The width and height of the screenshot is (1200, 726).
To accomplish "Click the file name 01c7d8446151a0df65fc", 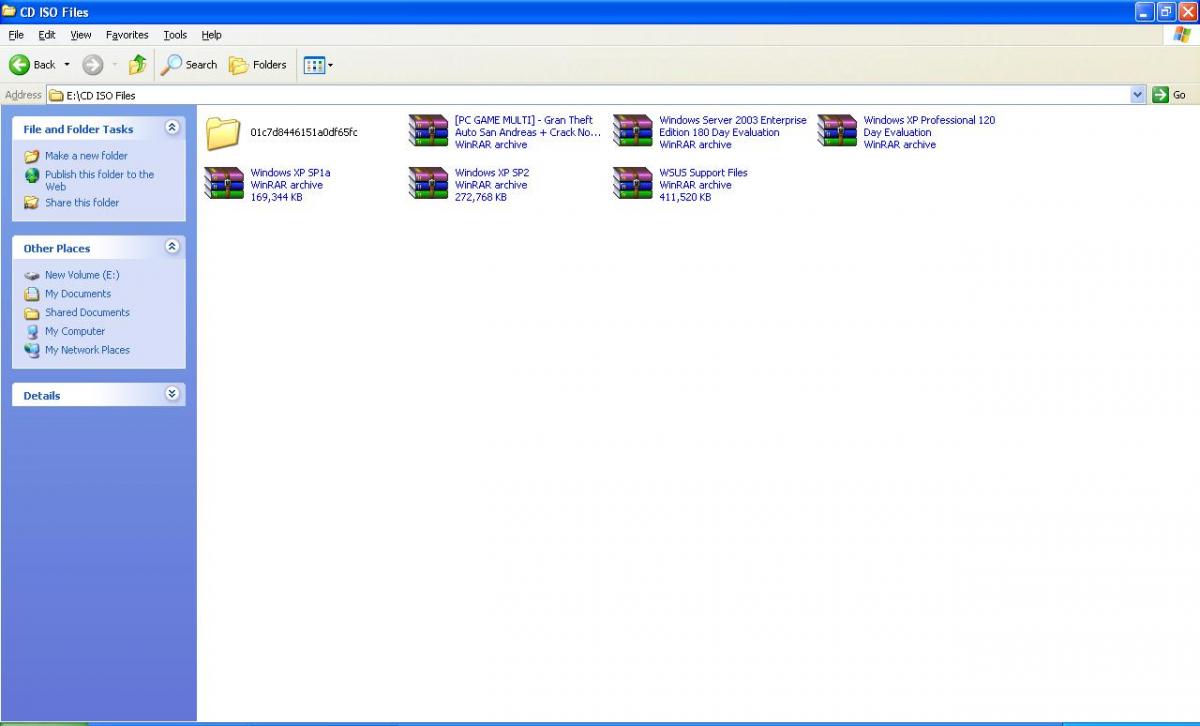I will (304, 132).
